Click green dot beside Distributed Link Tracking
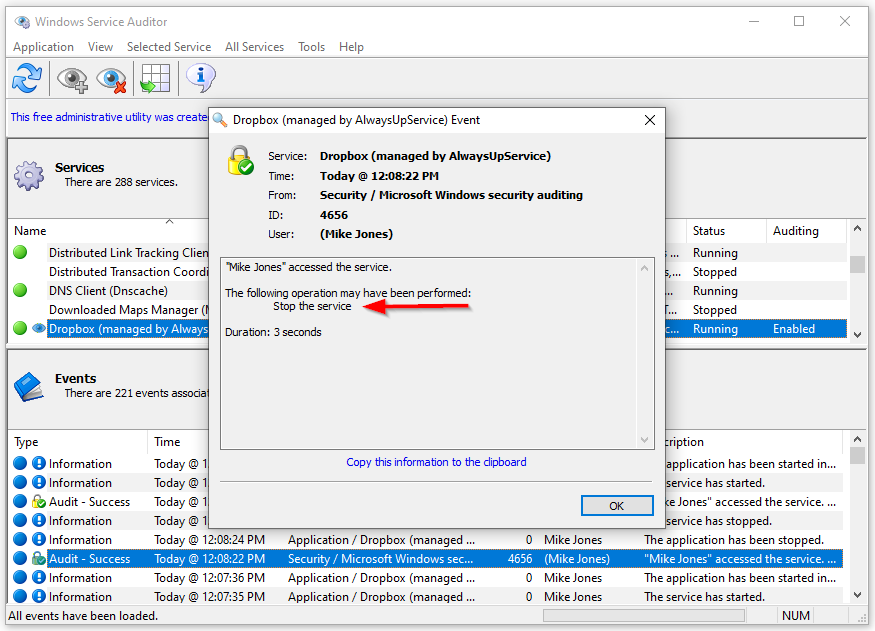Image resolution: width=875 pixels, height=631 pixels. [20, 252]
